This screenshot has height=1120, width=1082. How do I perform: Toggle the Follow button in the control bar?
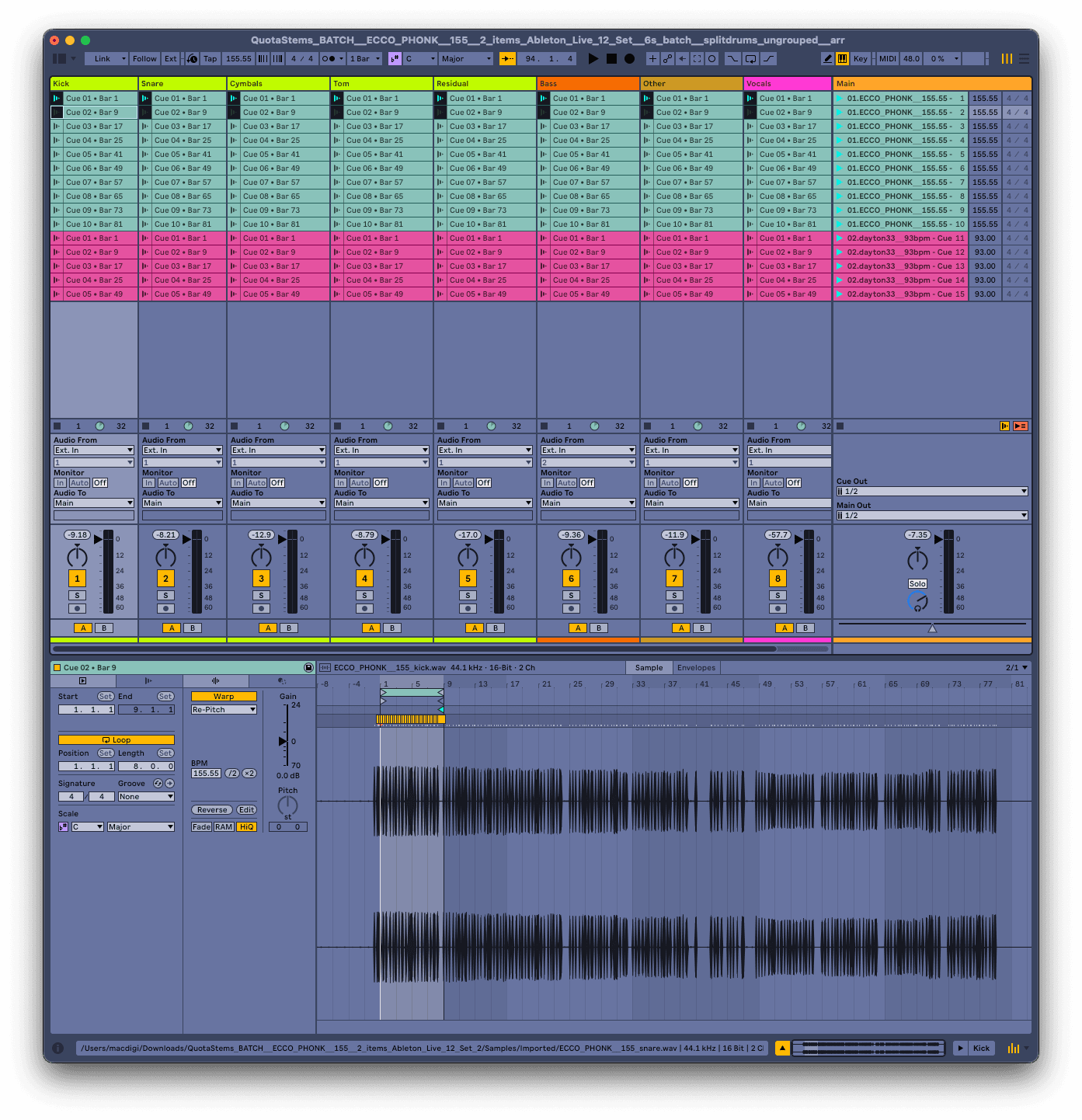click(144, 58)
